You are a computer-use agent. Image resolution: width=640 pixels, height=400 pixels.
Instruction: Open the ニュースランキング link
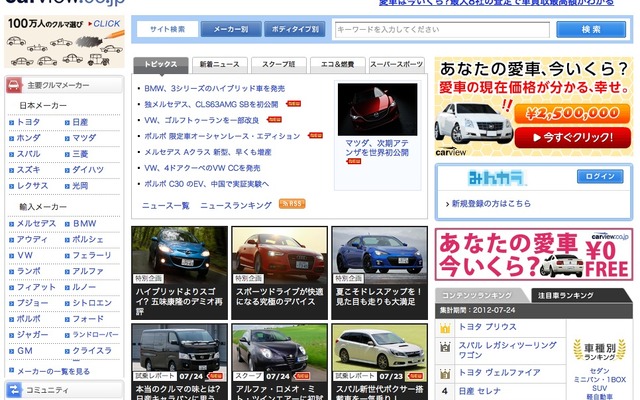click(x=236, y=205)
